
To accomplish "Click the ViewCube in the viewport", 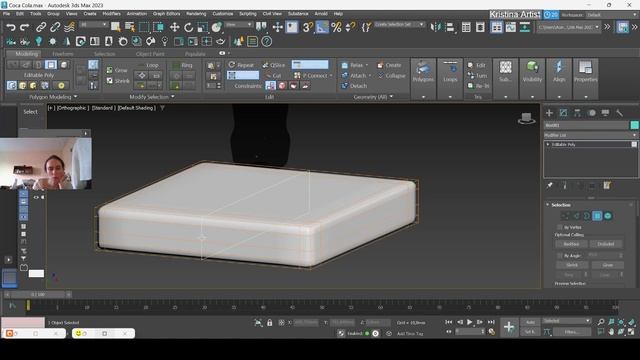I will [527, 118].
